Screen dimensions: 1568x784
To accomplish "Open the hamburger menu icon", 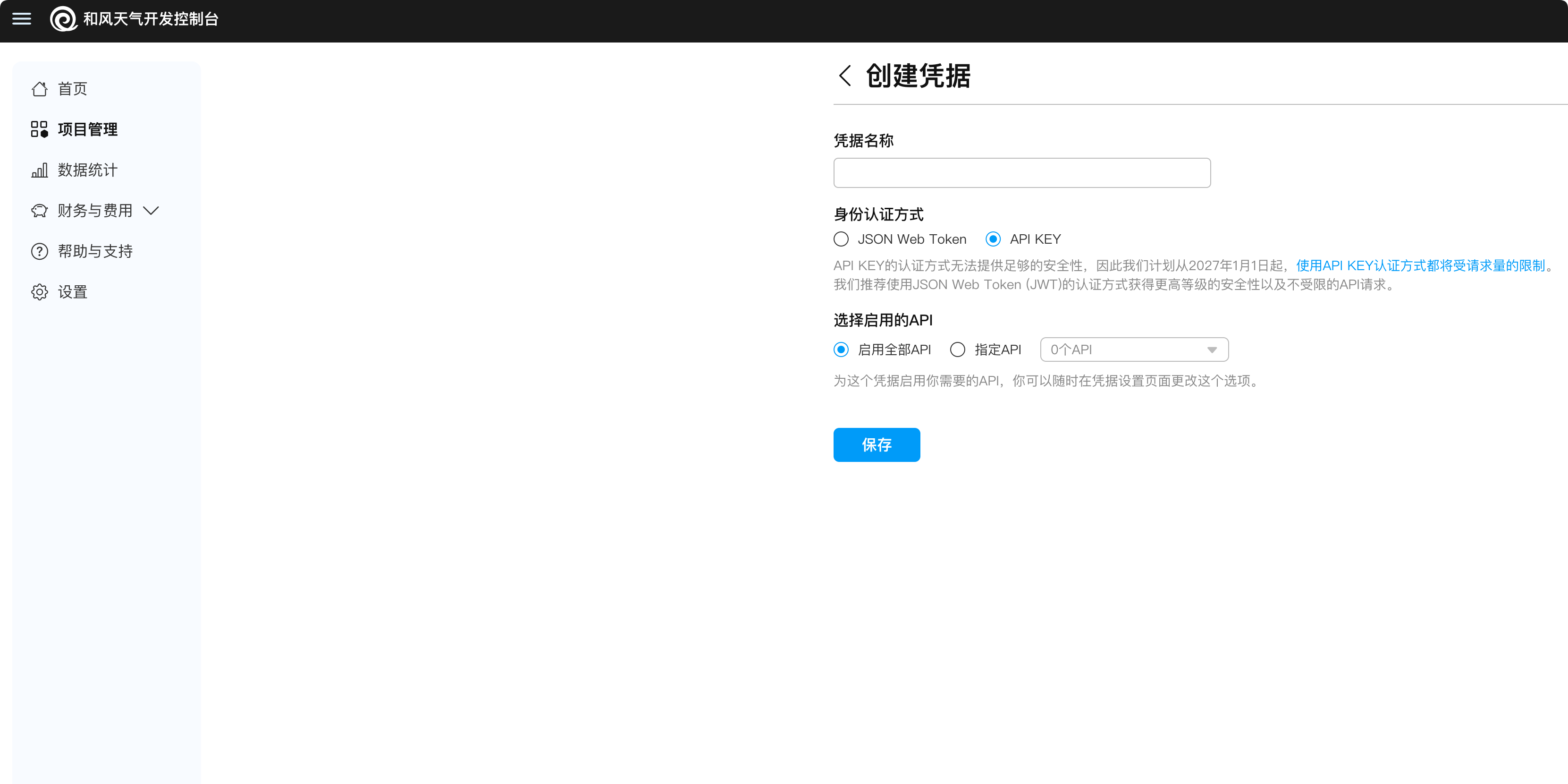I will [x=22, y=19].
